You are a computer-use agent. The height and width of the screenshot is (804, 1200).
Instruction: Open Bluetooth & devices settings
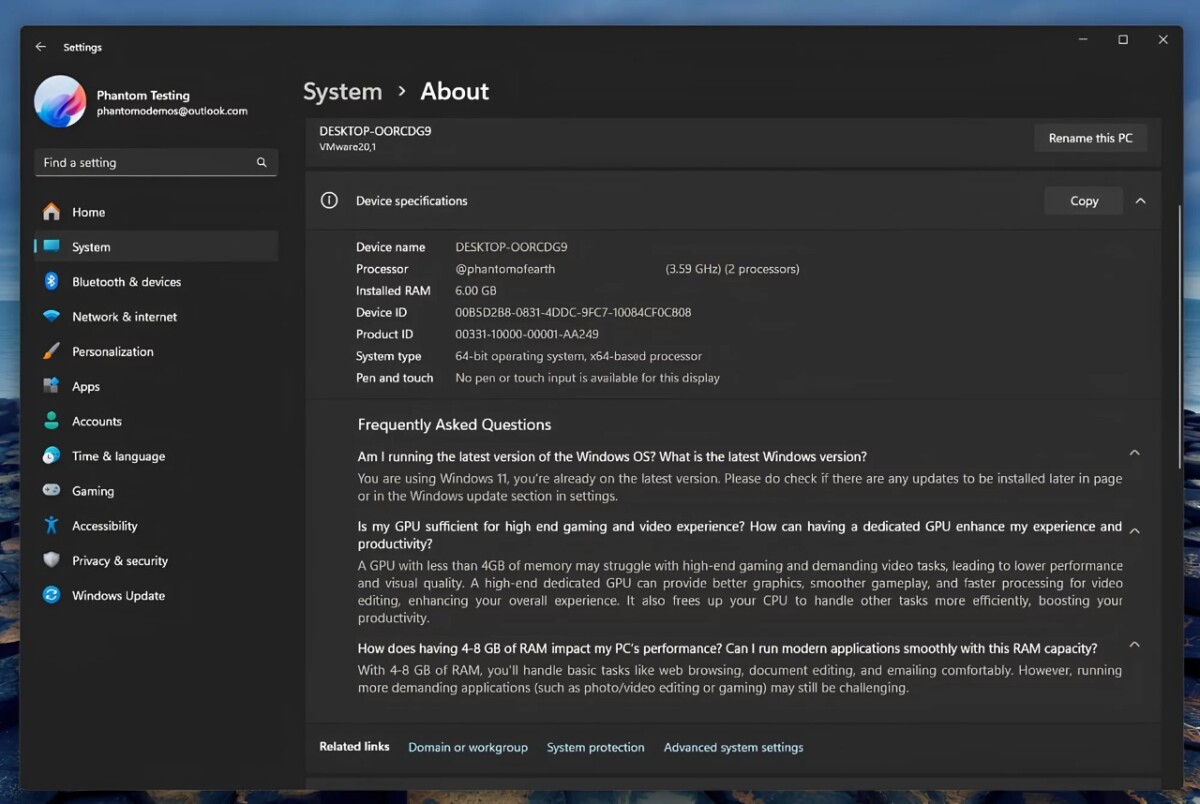(126, 281)
